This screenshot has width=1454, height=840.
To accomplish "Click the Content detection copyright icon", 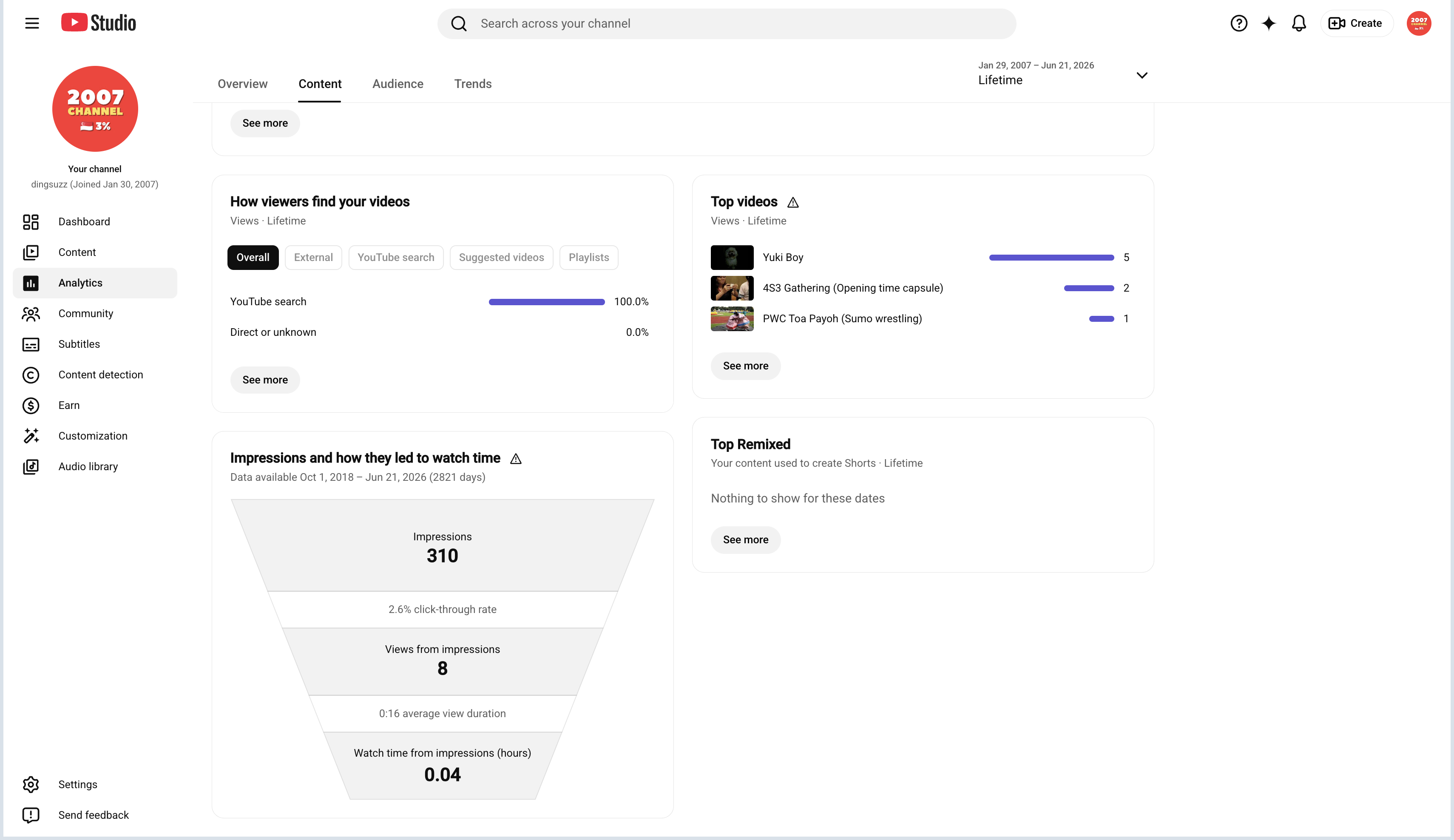I will [x=31, y=375].
